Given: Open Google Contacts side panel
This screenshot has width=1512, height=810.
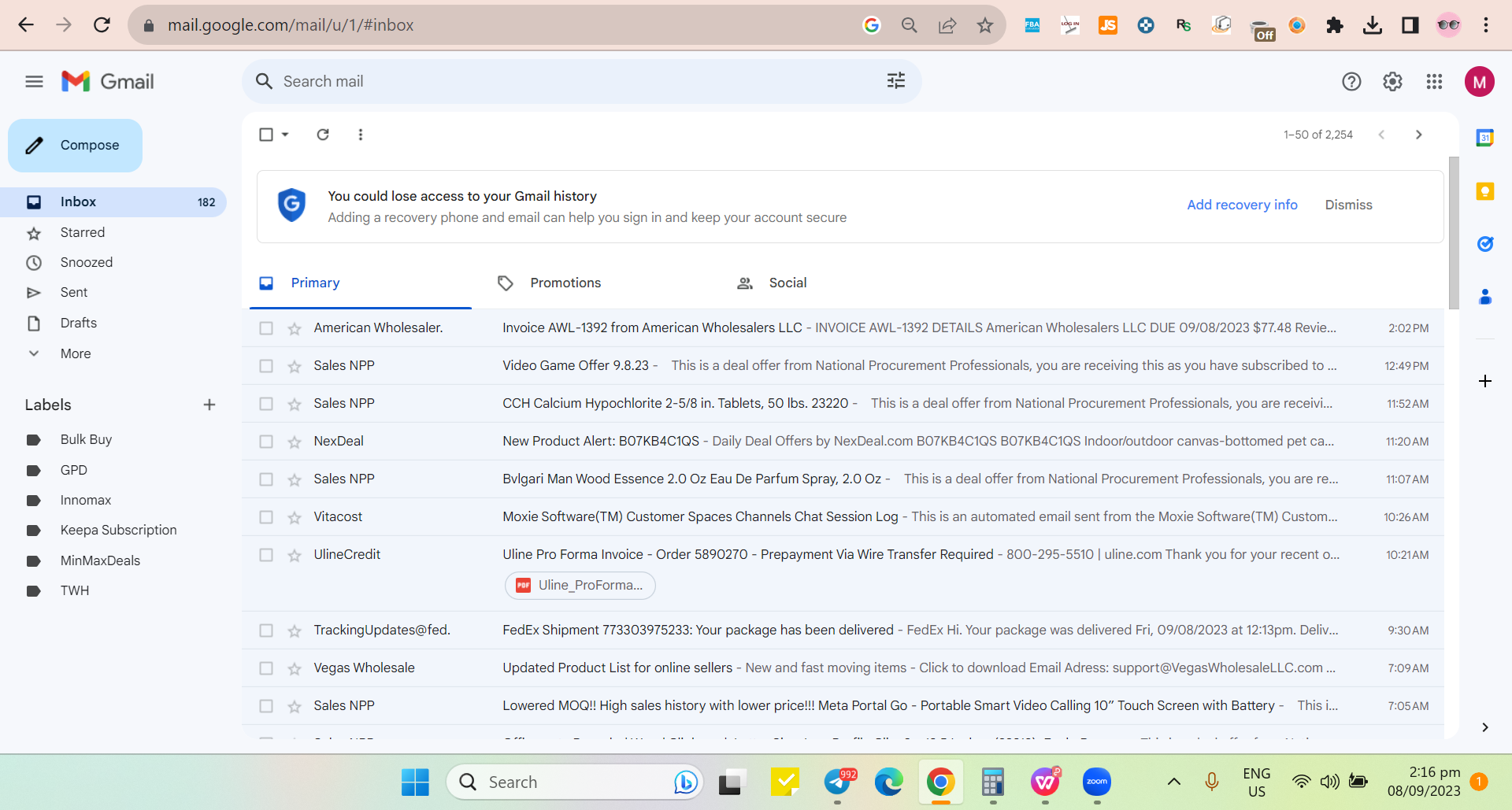Looking at the screenshot, I should 1485,297.
